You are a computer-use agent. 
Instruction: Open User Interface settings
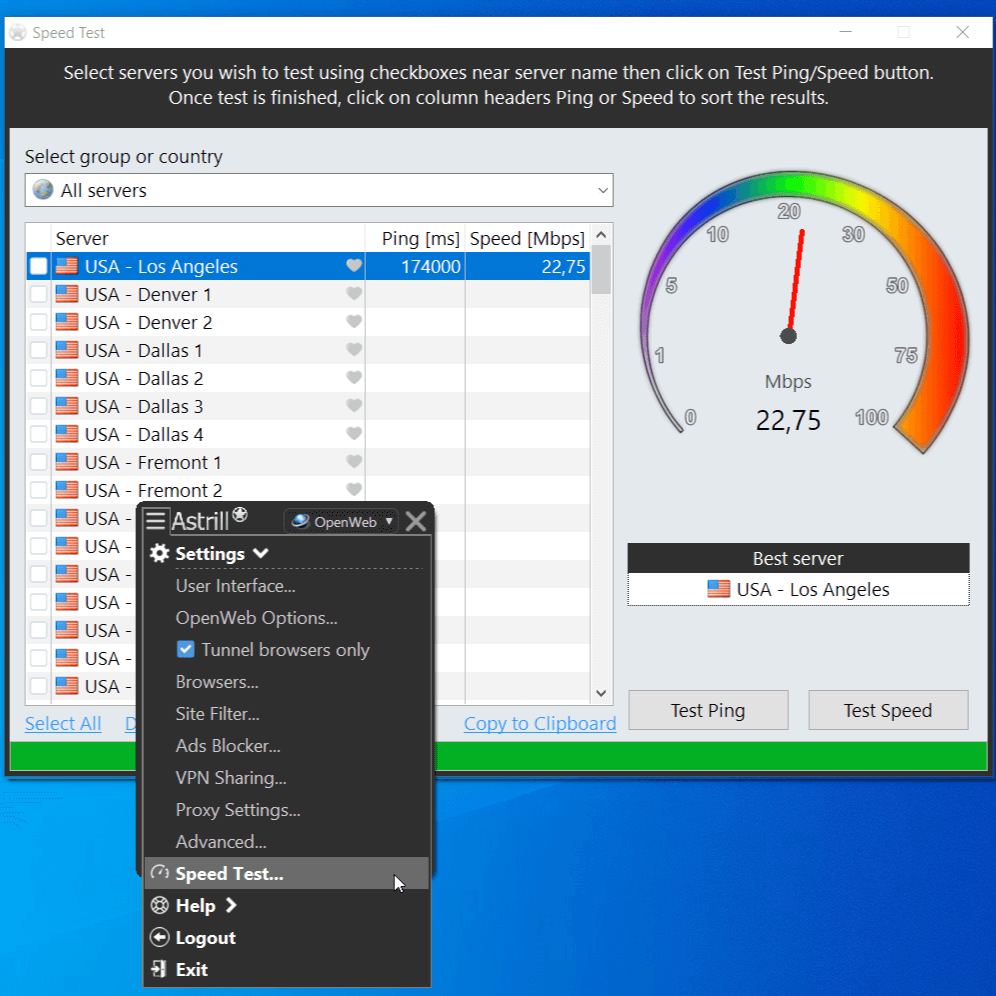pyautogui.click(x=235, y=586)
